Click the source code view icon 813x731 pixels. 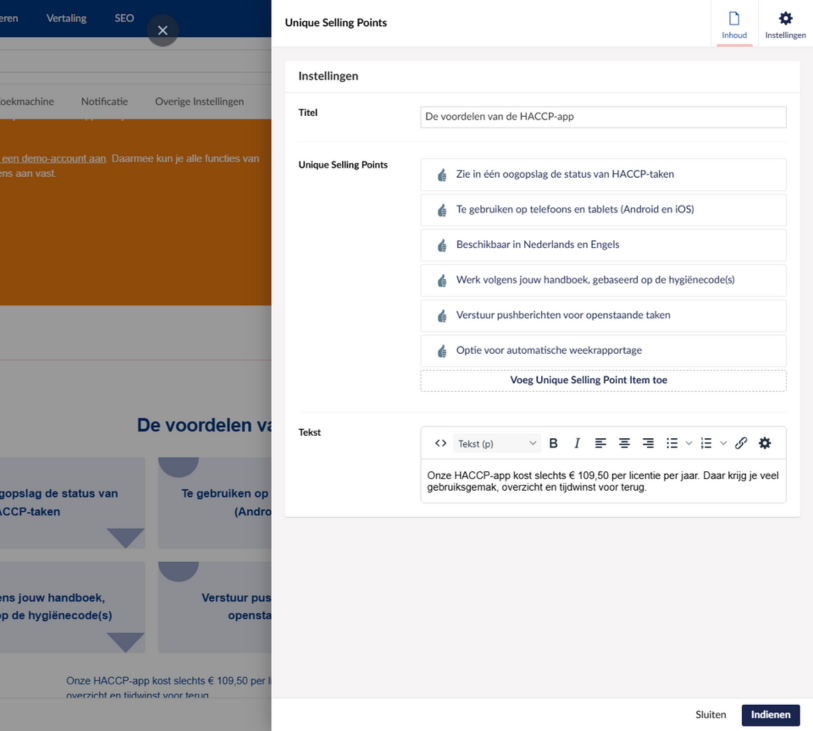point(441,443)
